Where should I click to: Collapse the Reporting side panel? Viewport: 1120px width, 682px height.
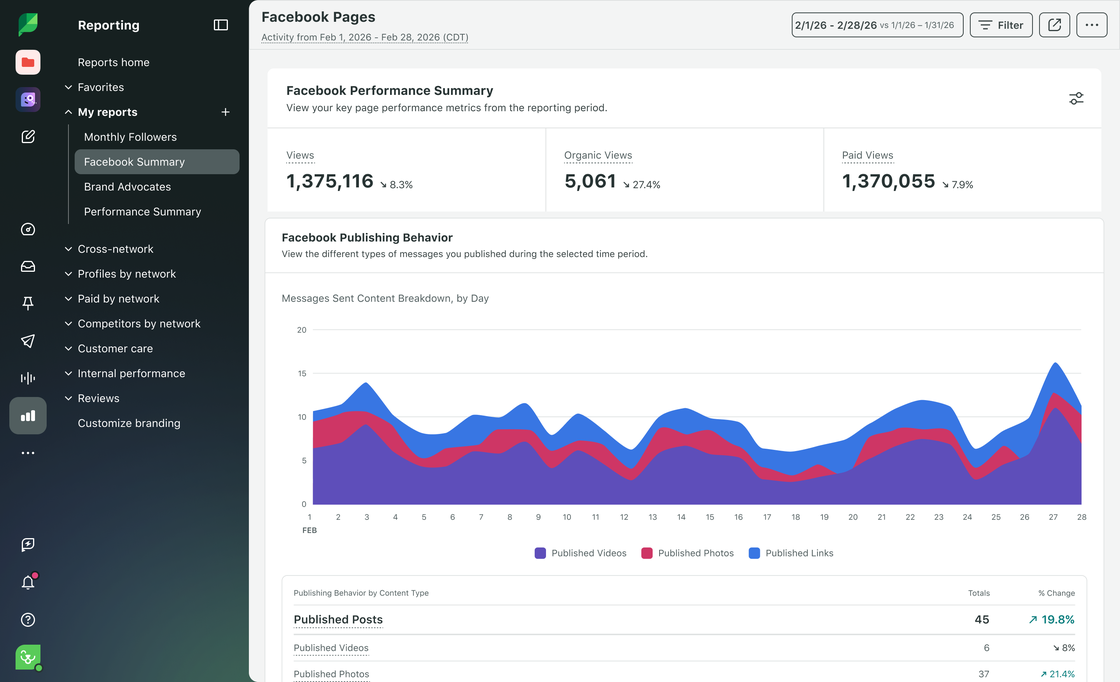(221, 25)
